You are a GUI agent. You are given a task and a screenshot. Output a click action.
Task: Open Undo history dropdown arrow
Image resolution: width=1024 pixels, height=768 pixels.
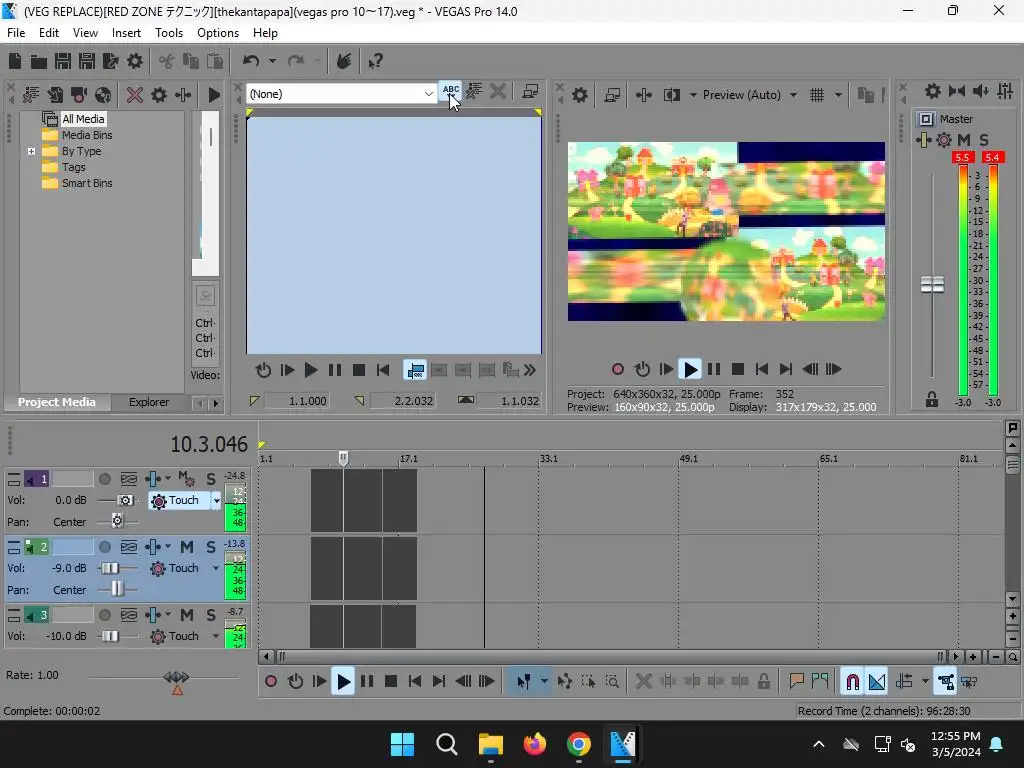tap(272, 61)
